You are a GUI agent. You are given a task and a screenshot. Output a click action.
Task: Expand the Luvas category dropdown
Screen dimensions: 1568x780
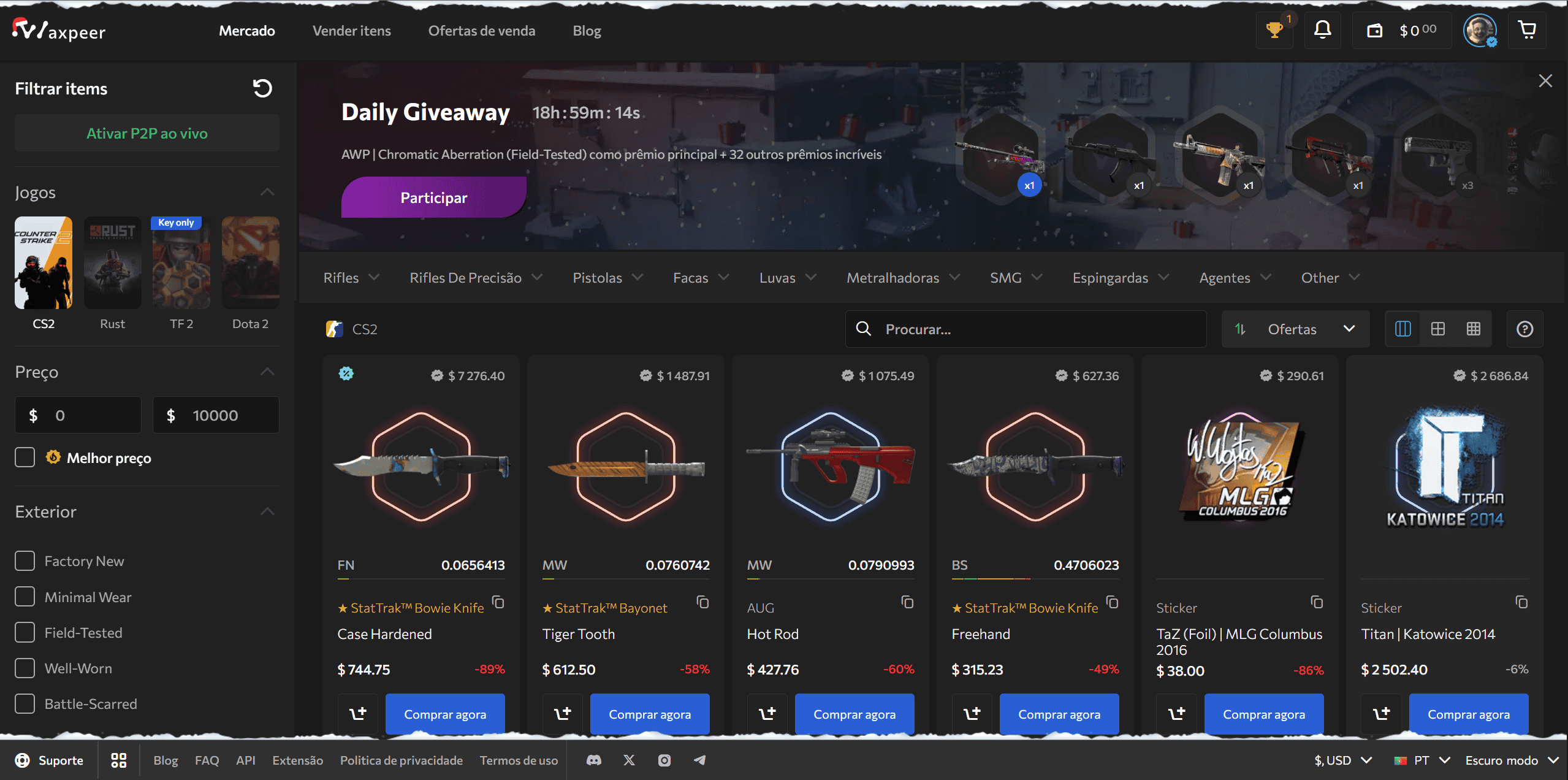coord(788,278)
